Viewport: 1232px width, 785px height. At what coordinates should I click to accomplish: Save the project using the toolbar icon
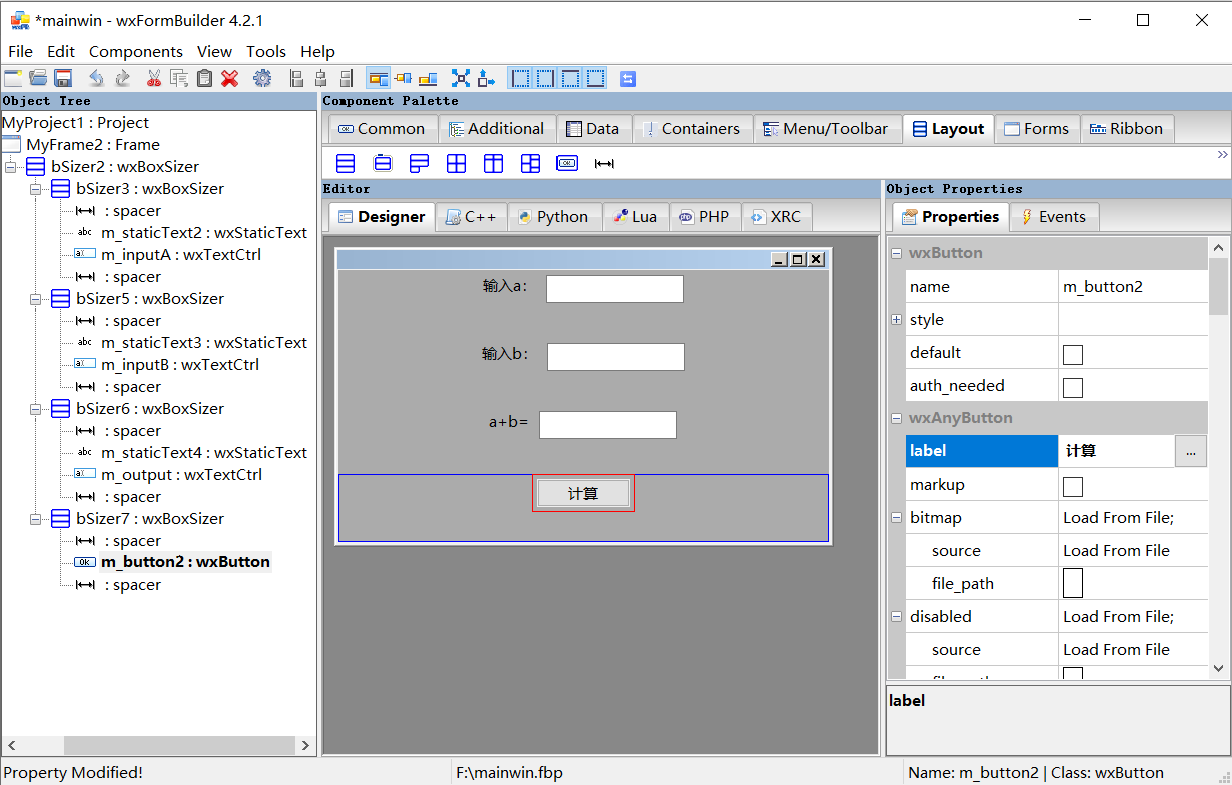coord(63,77)
